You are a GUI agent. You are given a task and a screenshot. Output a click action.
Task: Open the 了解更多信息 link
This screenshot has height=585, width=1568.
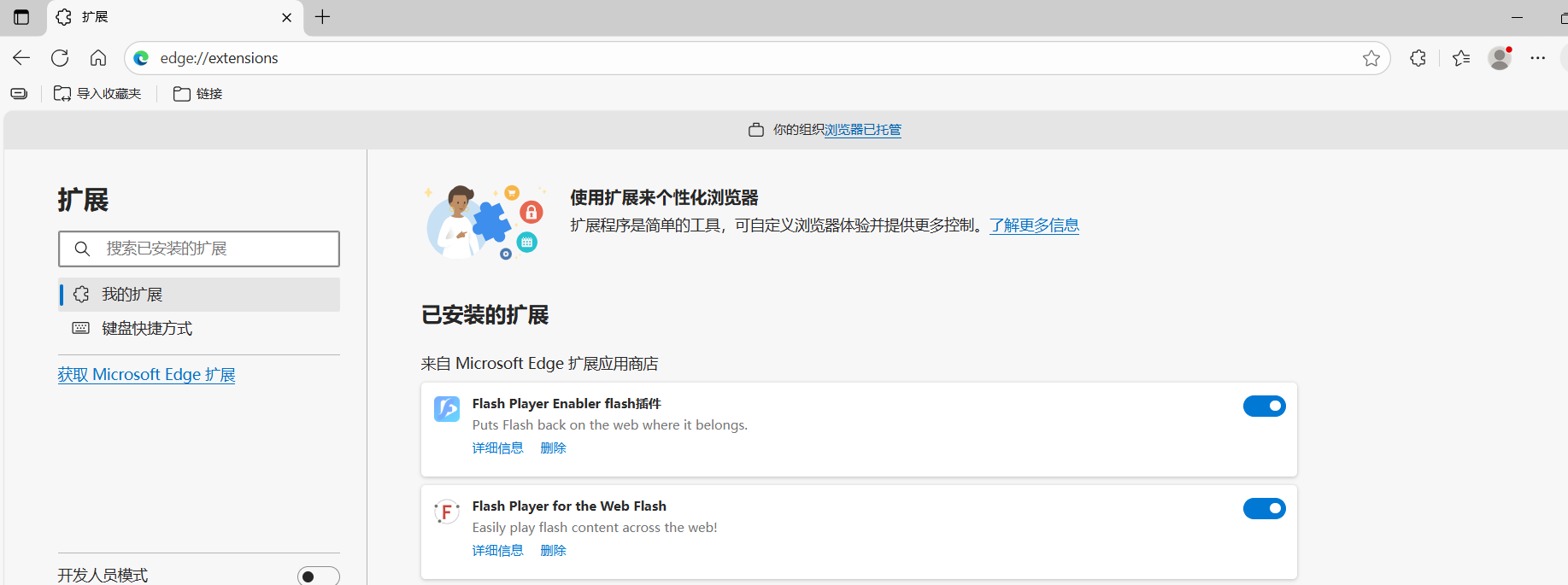1034,225
